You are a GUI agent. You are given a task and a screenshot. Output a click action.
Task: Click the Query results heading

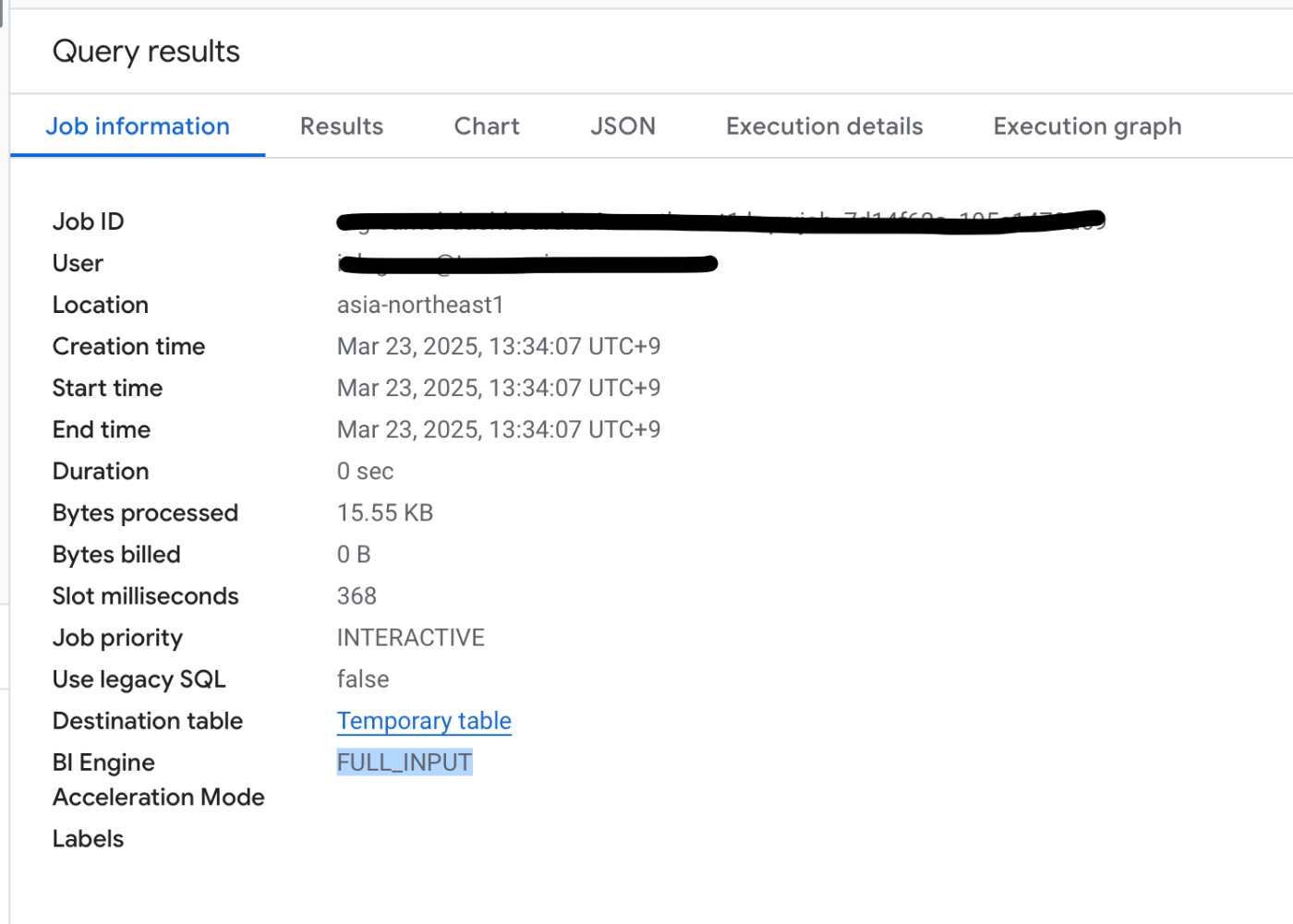[146, 51]
